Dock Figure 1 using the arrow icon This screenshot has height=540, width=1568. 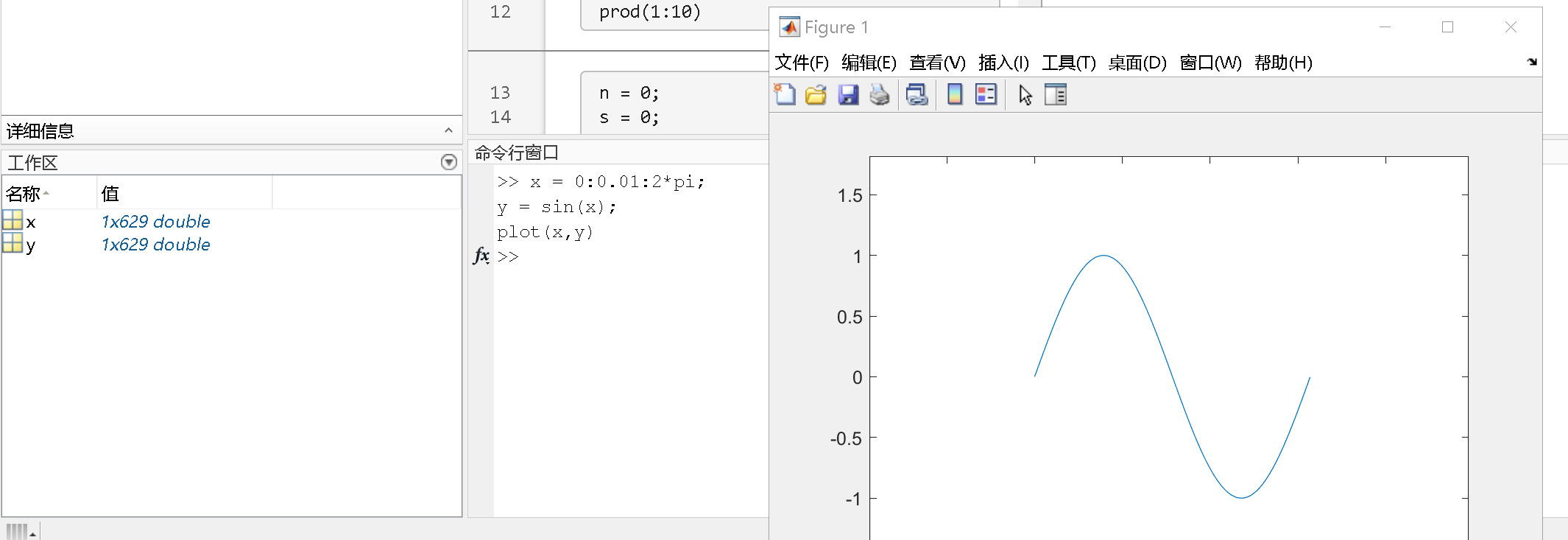(1532, 62)
